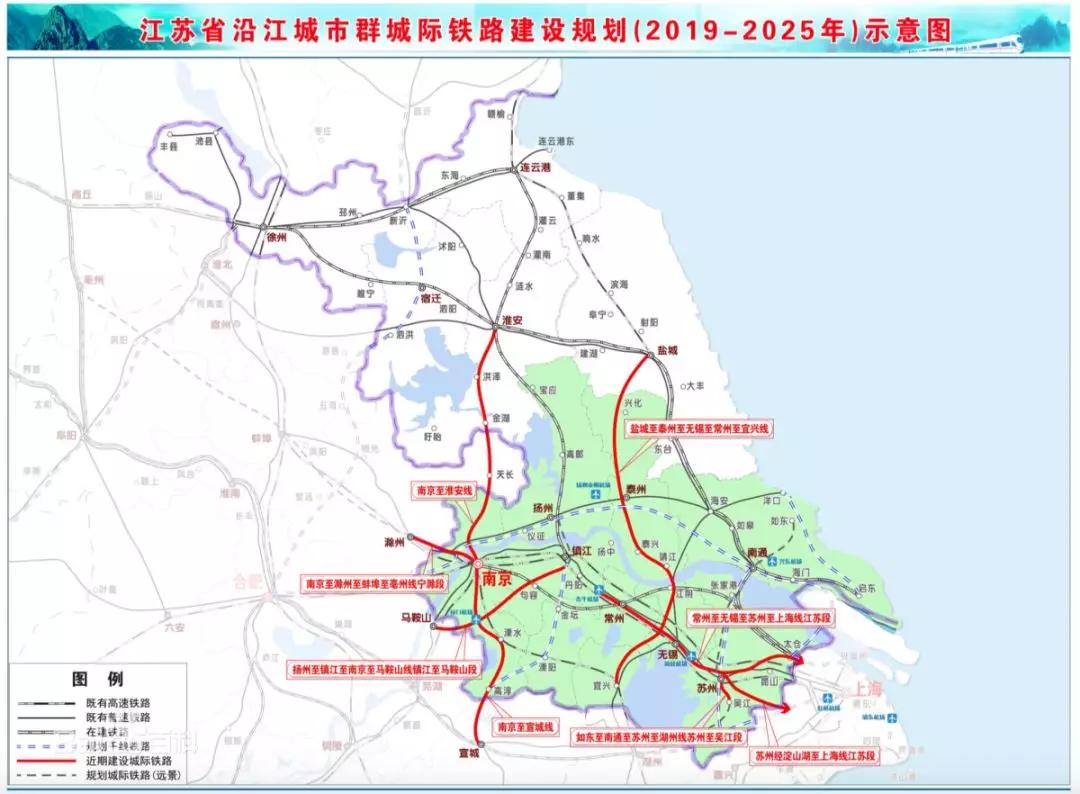
Task: Click the 常州 city label
Action: (614, 618)
